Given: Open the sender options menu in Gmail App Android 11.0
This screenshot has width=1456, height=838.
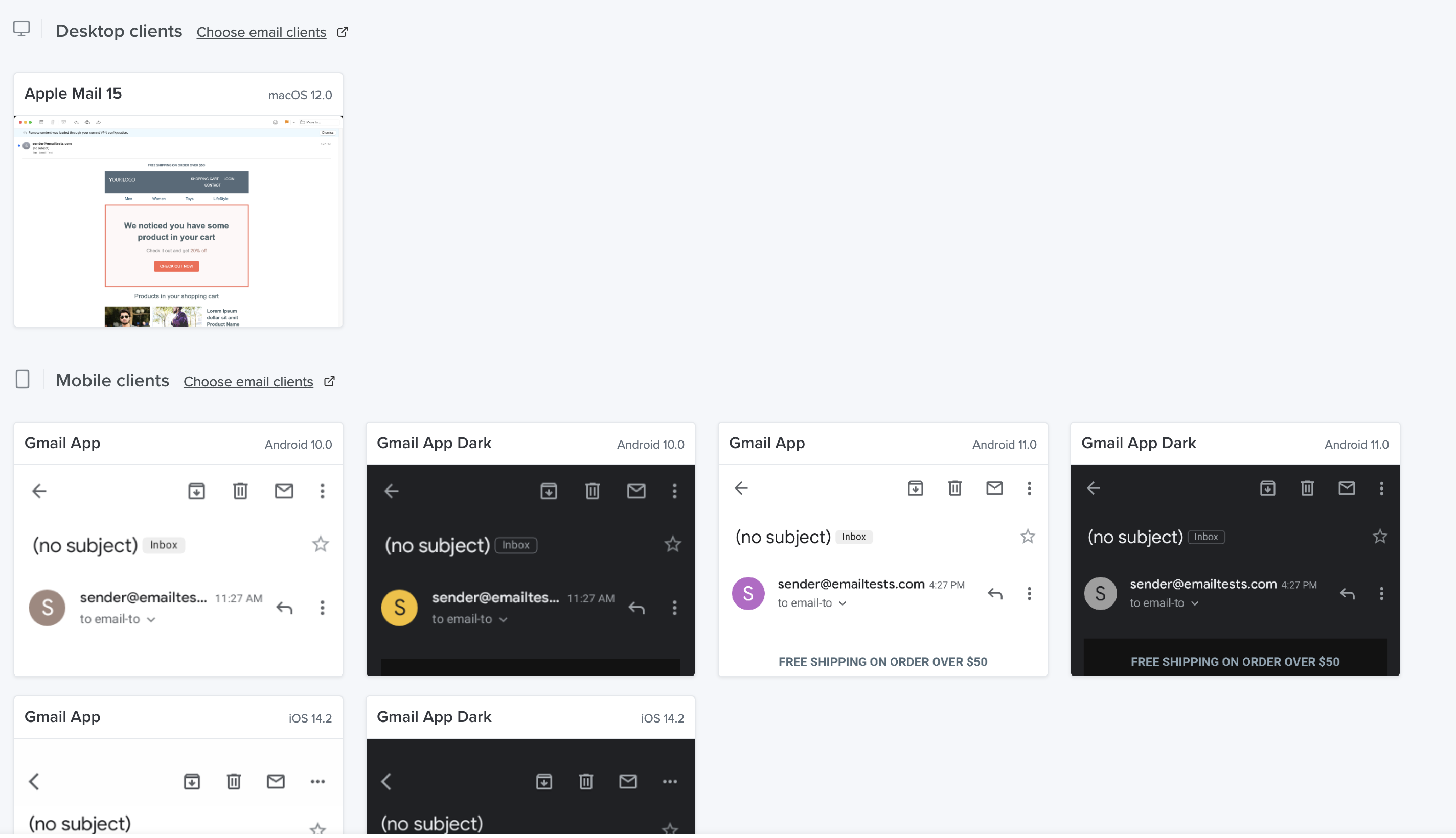Looking at the screenshot, I should tap(1030, 593).
